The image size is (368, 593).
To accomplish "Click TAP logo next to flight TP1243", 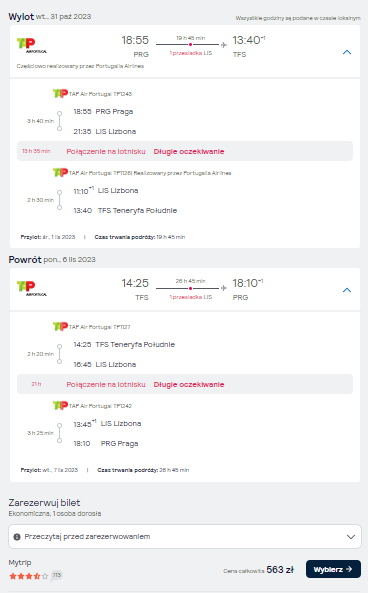I will pos(61,93).
